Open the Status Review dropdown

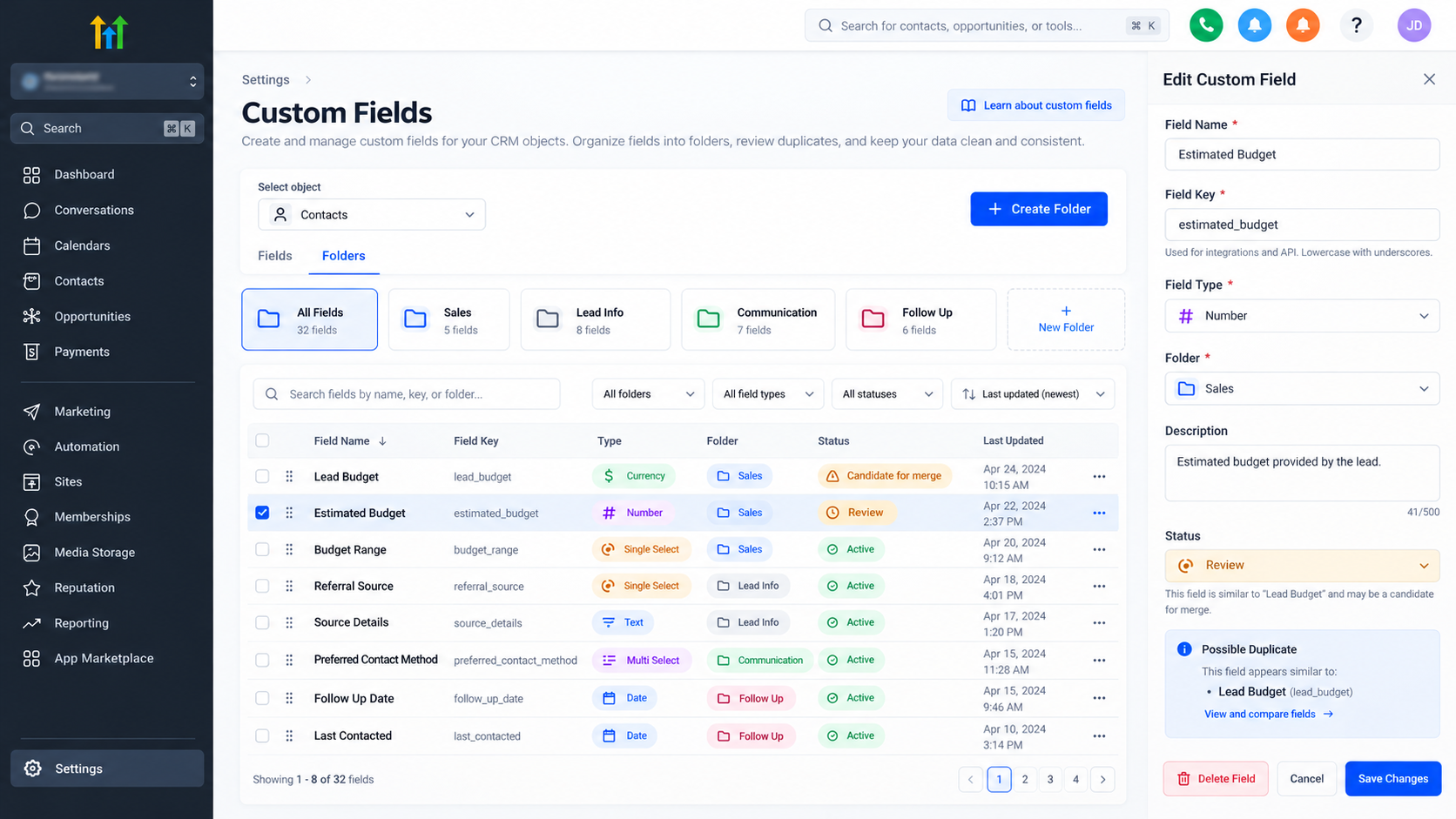coord(1302,566)
